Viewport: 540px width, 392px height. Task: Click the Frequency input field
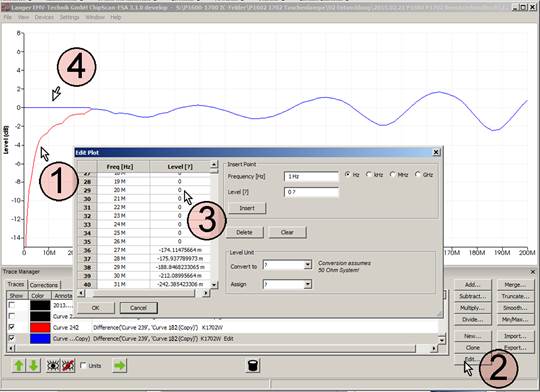(311, 176)
